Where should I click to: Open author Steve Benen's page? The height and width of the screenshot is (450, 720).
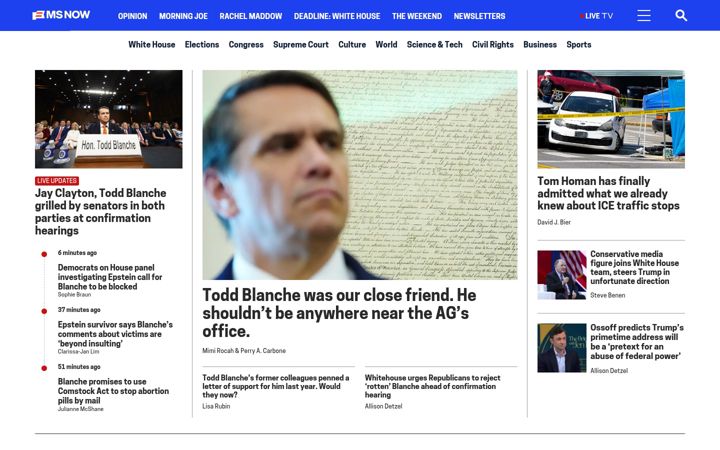tap(608, 295)
